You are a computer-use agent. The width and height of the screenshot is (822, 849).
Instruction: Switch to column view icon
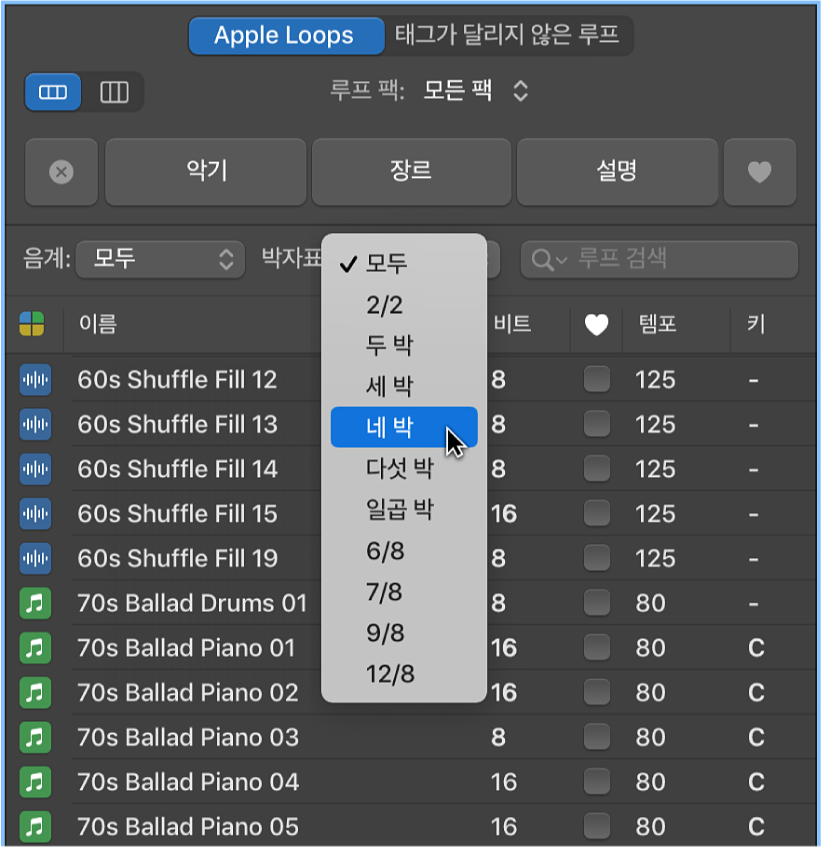click(115, 93)
